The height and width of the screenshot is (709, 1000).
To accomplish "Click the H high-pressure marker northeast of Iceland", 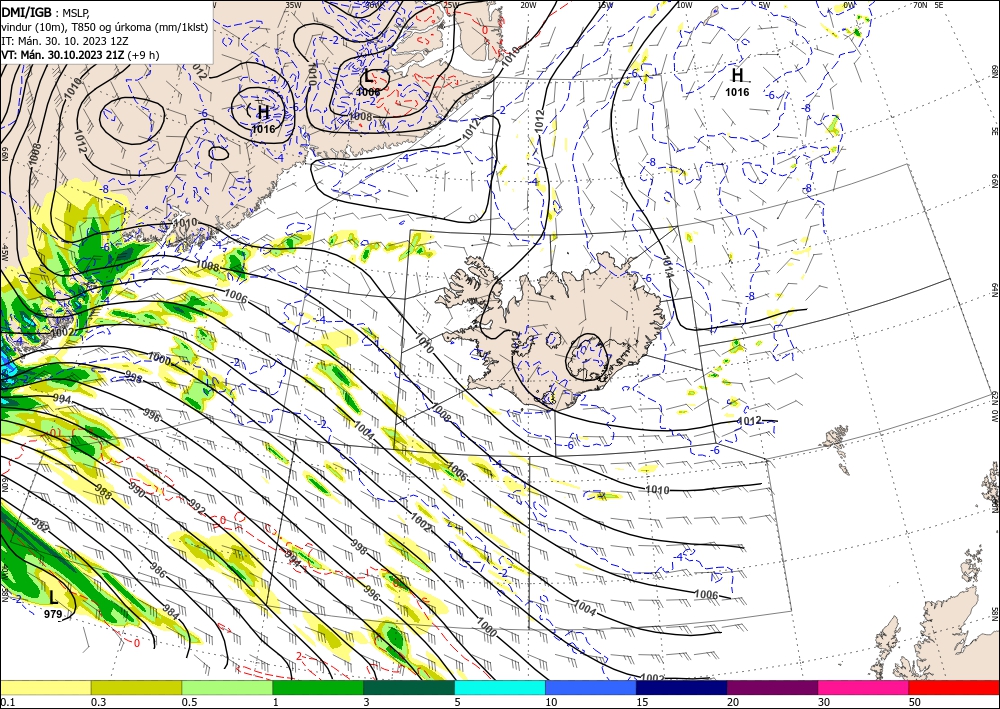I will [x=737, y=75].
